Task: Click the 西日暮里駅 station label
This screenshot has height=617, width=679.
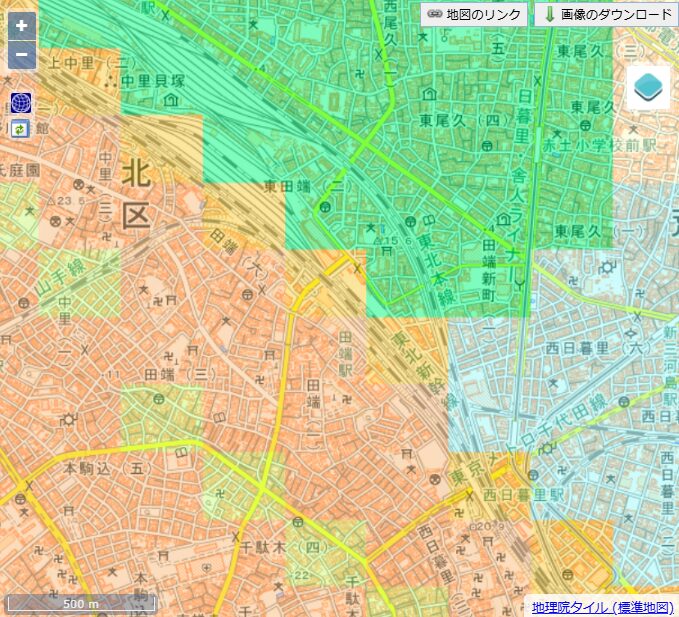Action: tap(524, 494)
